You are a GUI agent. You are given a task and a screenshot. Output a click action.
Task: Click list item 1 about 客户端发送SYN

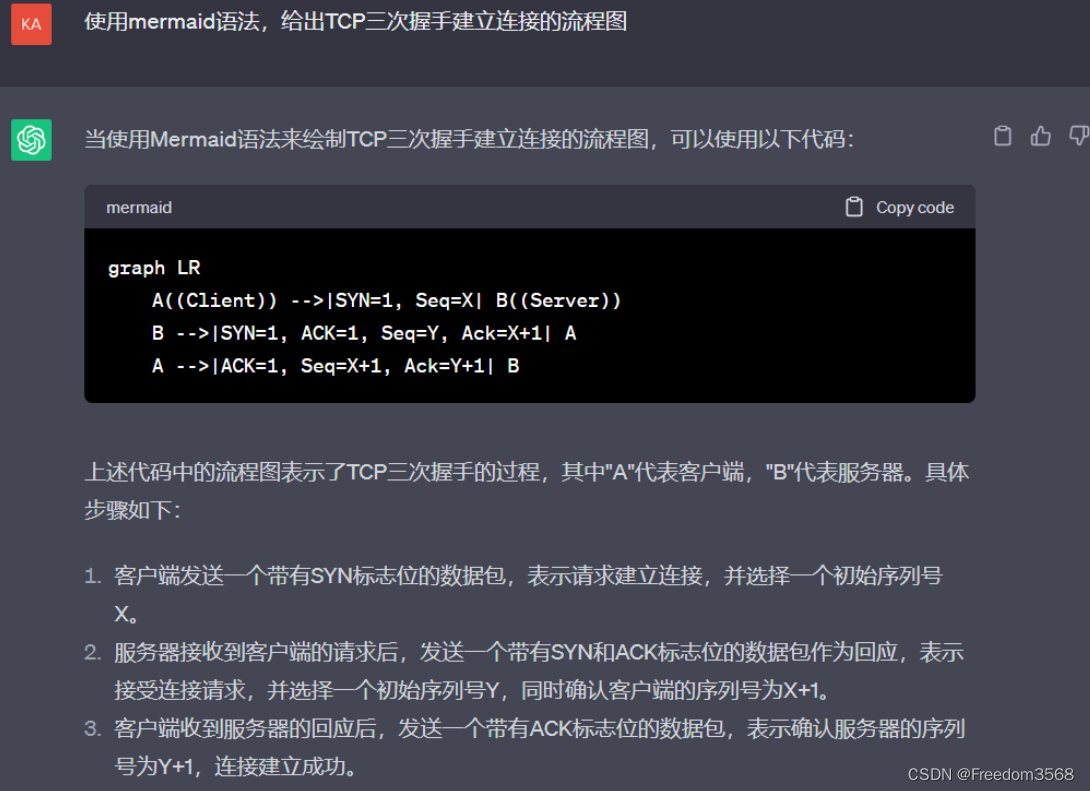pos(528,594)
